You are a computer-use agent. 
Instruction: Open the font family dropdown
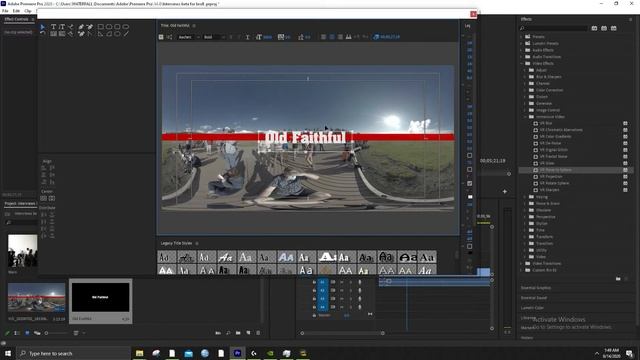pos(189,37)
